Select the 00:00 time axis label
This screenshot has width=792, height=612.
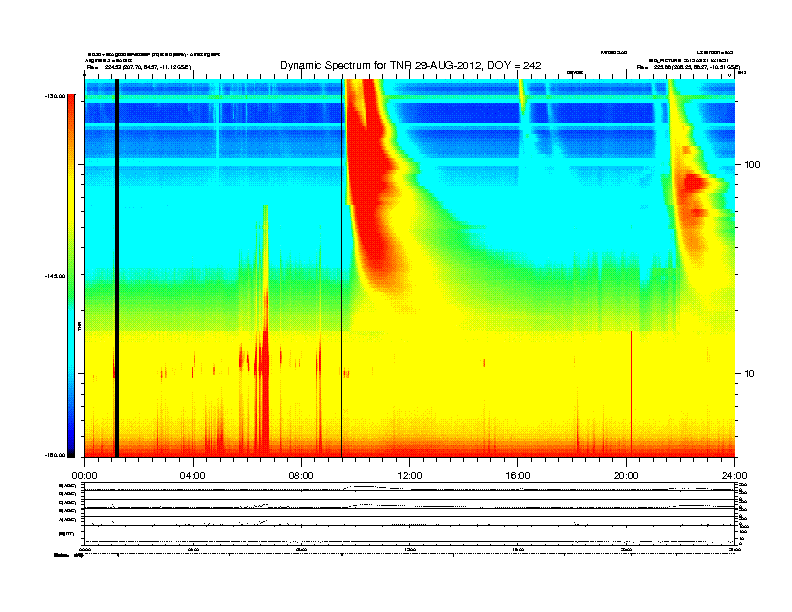pos(84,476)
